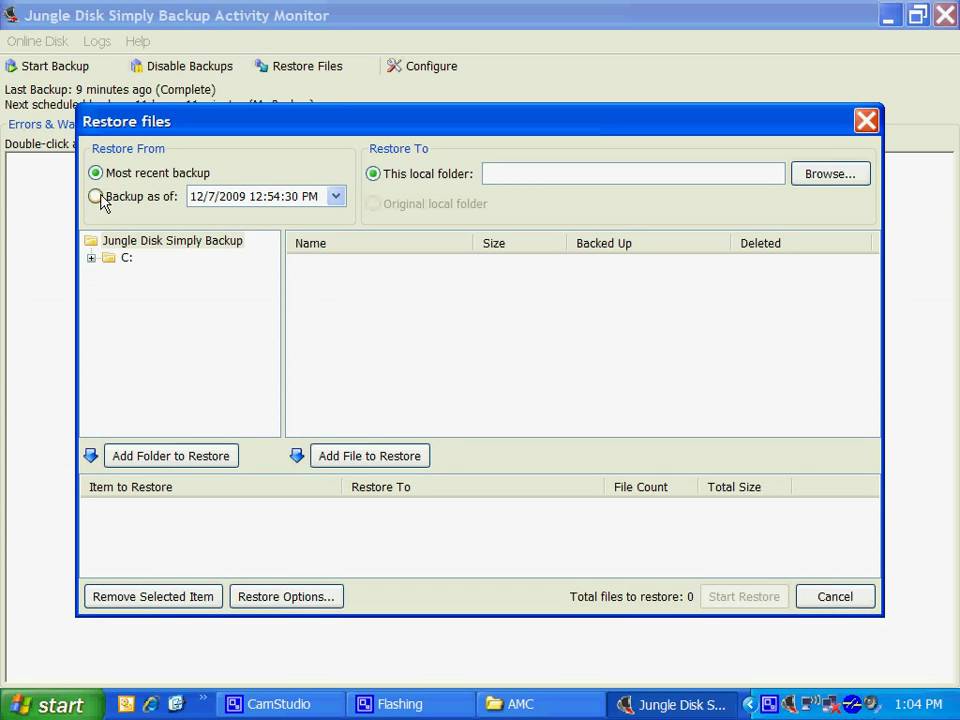This screenshot has height=720, width=960.
Task: Click Add File to Restore button
Action: coord(370,456)
